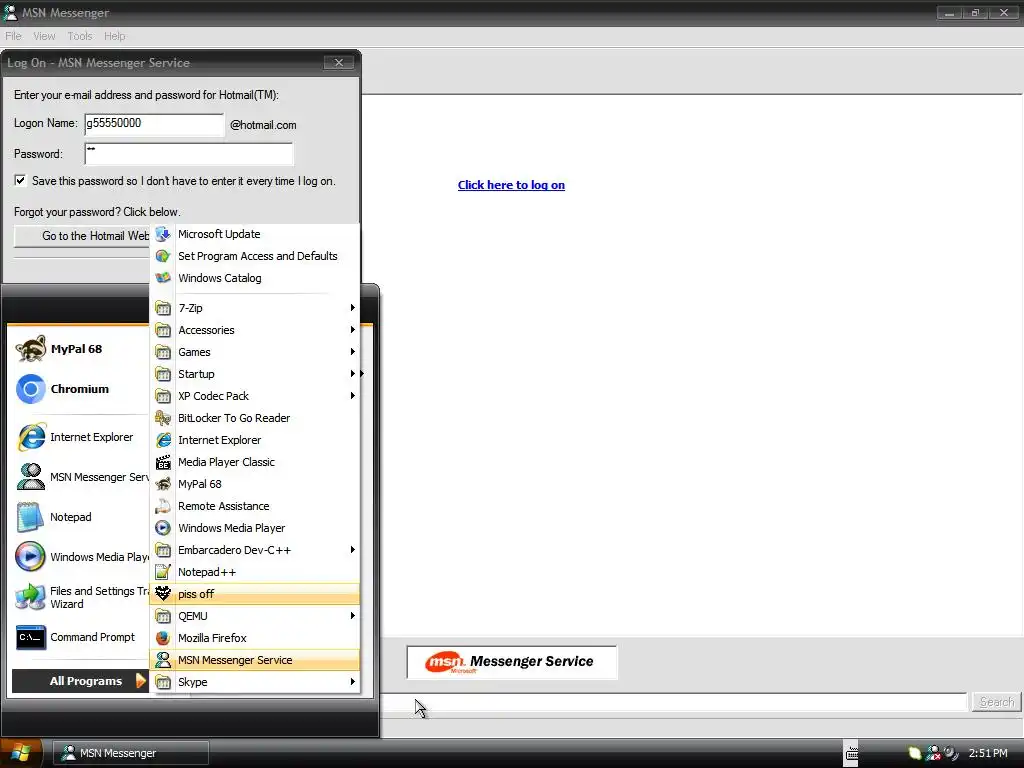Screen dimensions: 1024x768
Task: Click the Command Prompt icon
Action: [31, 637]
